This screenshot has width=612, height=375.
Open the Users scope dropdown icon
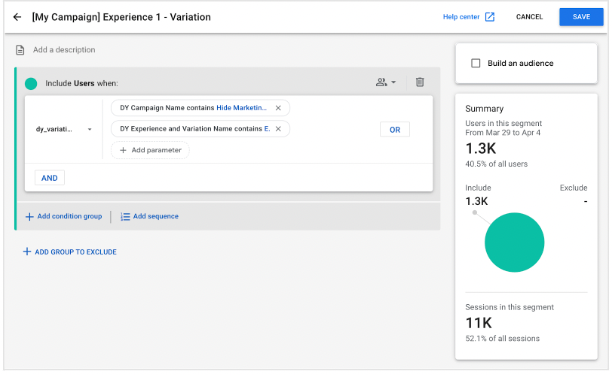click(386, 82)
